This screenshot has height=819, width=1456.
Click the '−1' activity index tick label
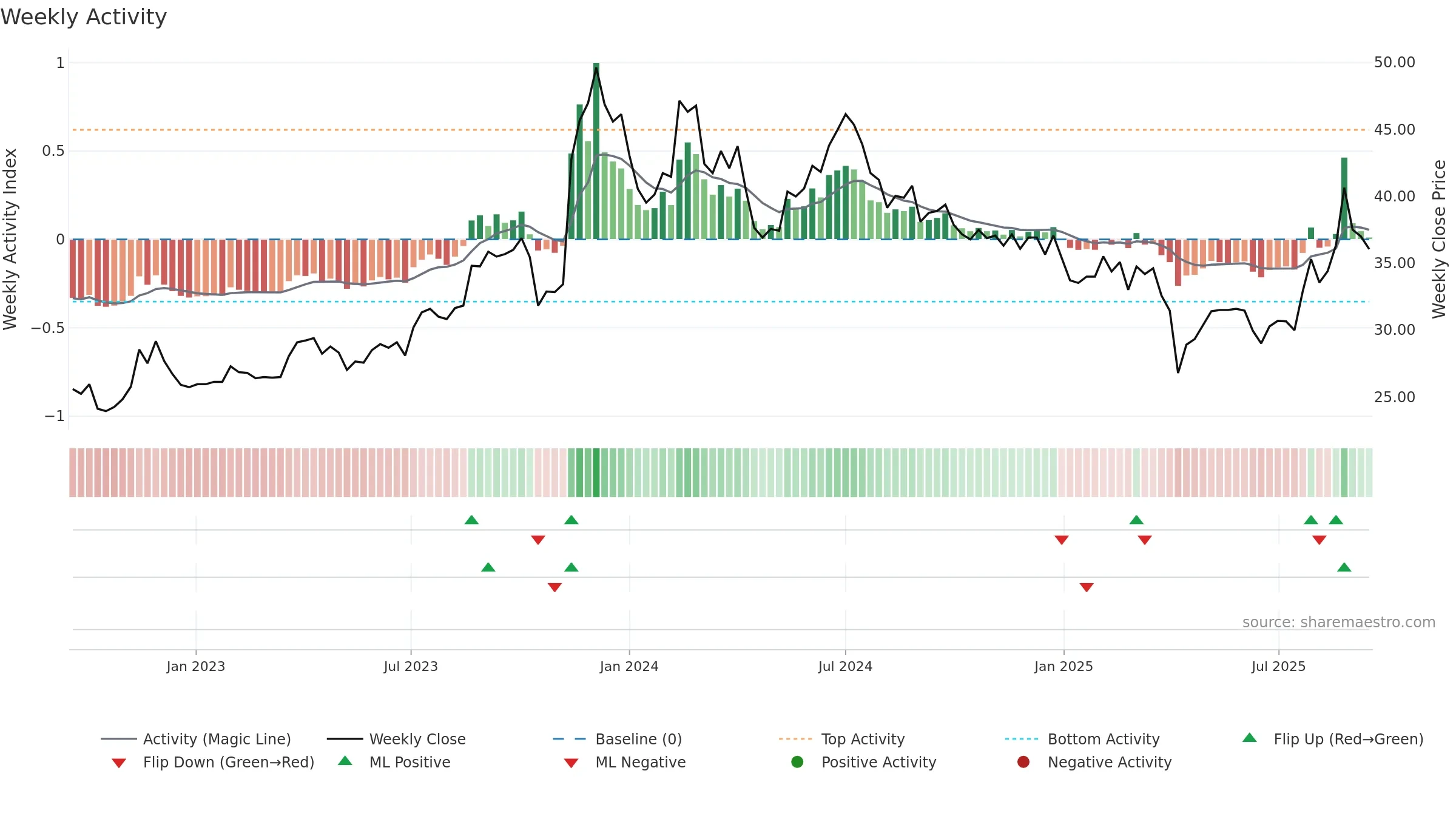pyautogui.click(x=54, y=416)
